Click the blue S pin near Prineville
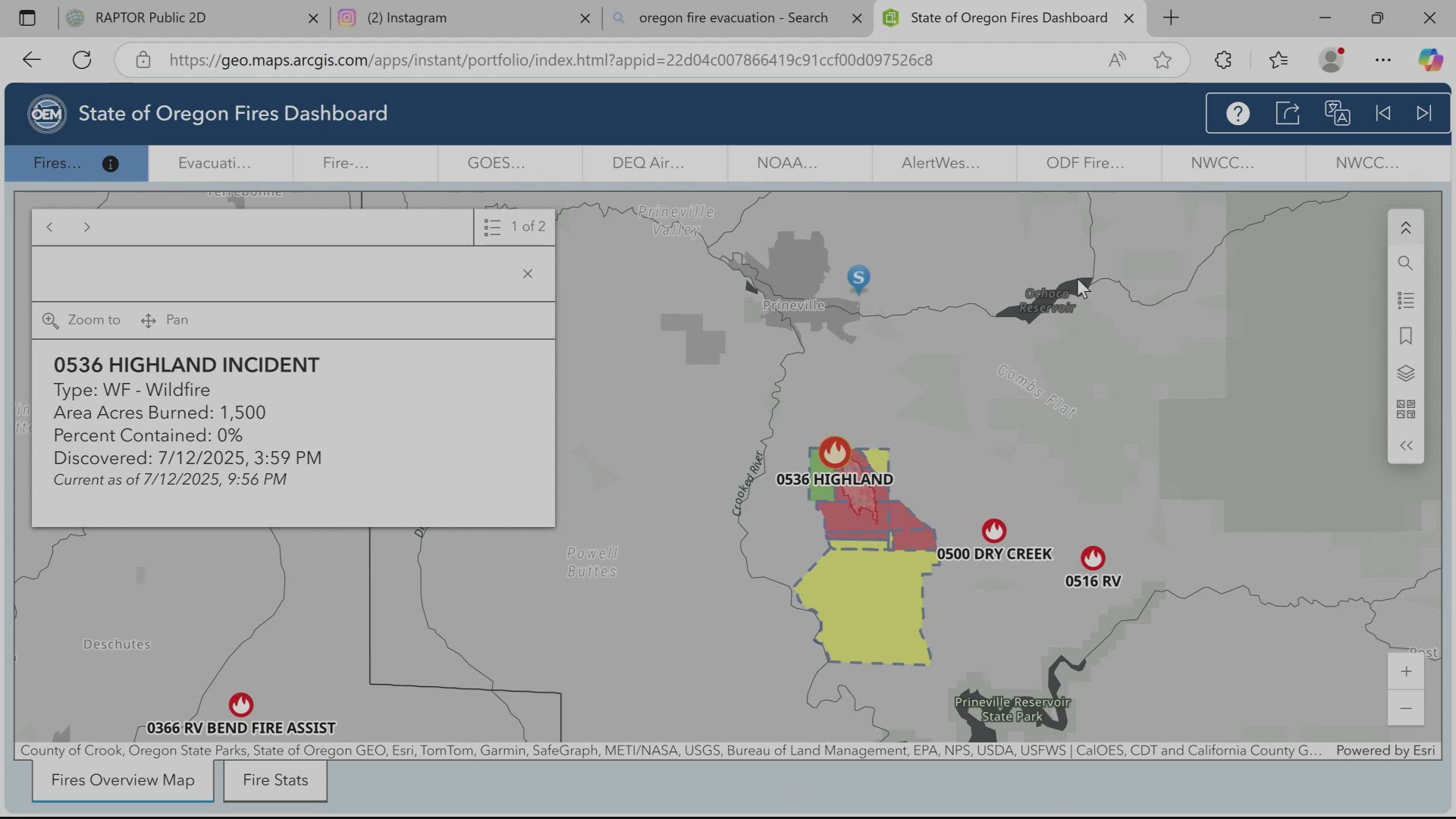Image resolution: width=1456 pixels, height=819 pixels. tap(858, 278)
